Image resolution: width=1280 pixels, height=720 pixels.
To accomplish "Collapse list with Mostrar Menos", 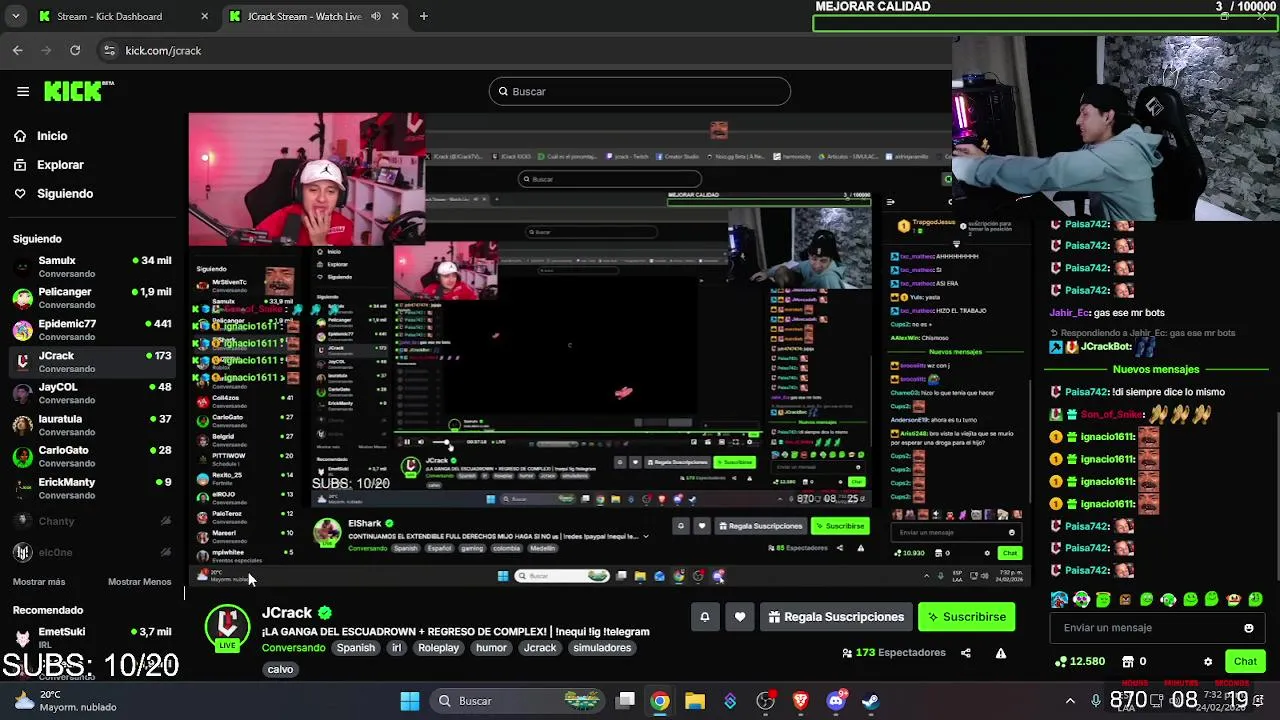I will (x=139, y=582).
